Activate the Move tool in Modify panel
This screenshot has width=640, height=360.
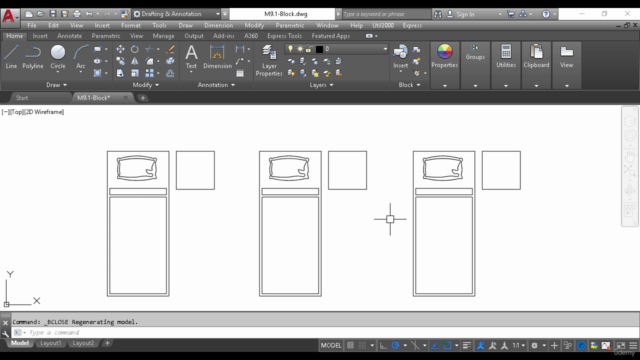[x=120, y=49]
